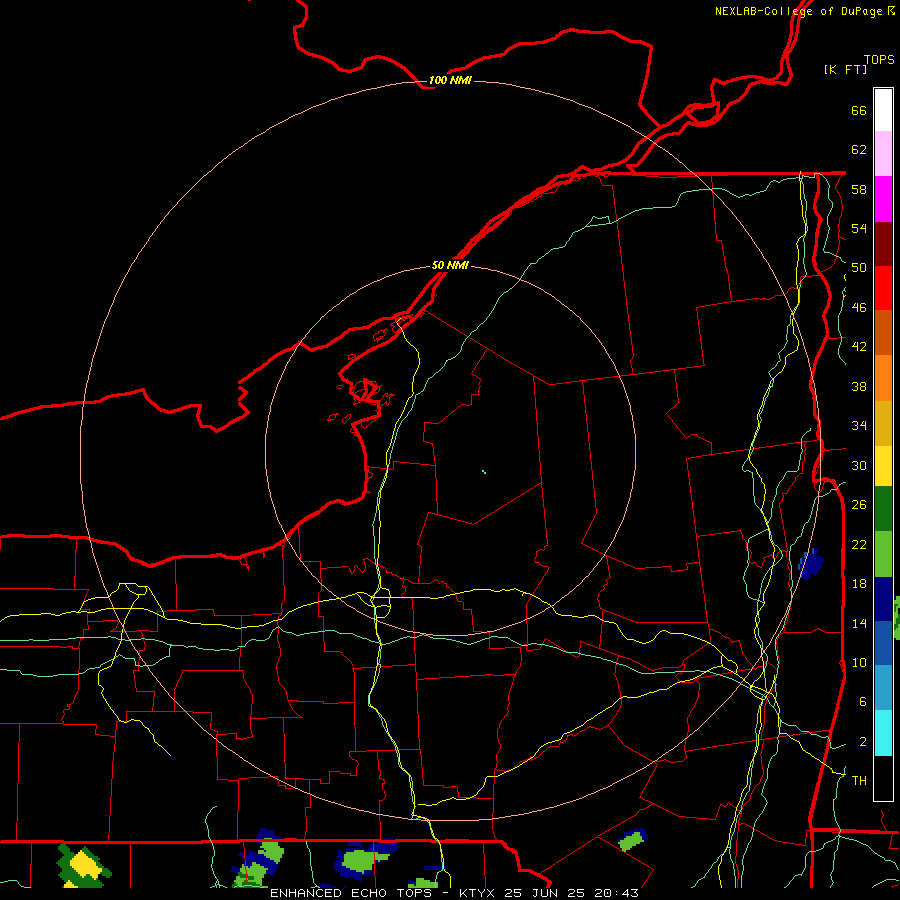The height and width of the screenshot is (900, 900).
Task: Click the 42 legend scale label
Action: tap(859, 347)
